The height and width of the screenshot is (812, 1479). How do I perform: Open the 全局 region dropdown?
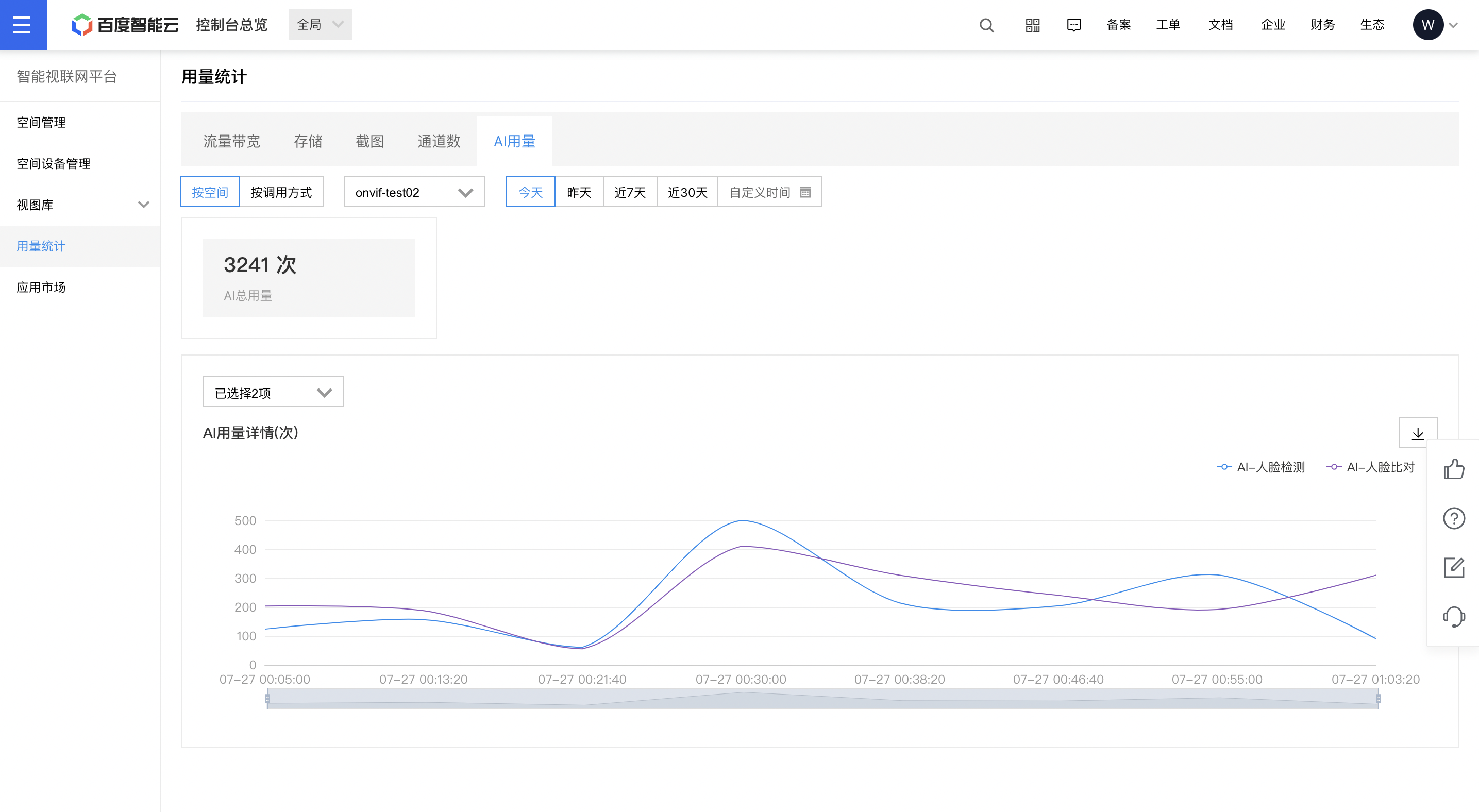[320, 25]
